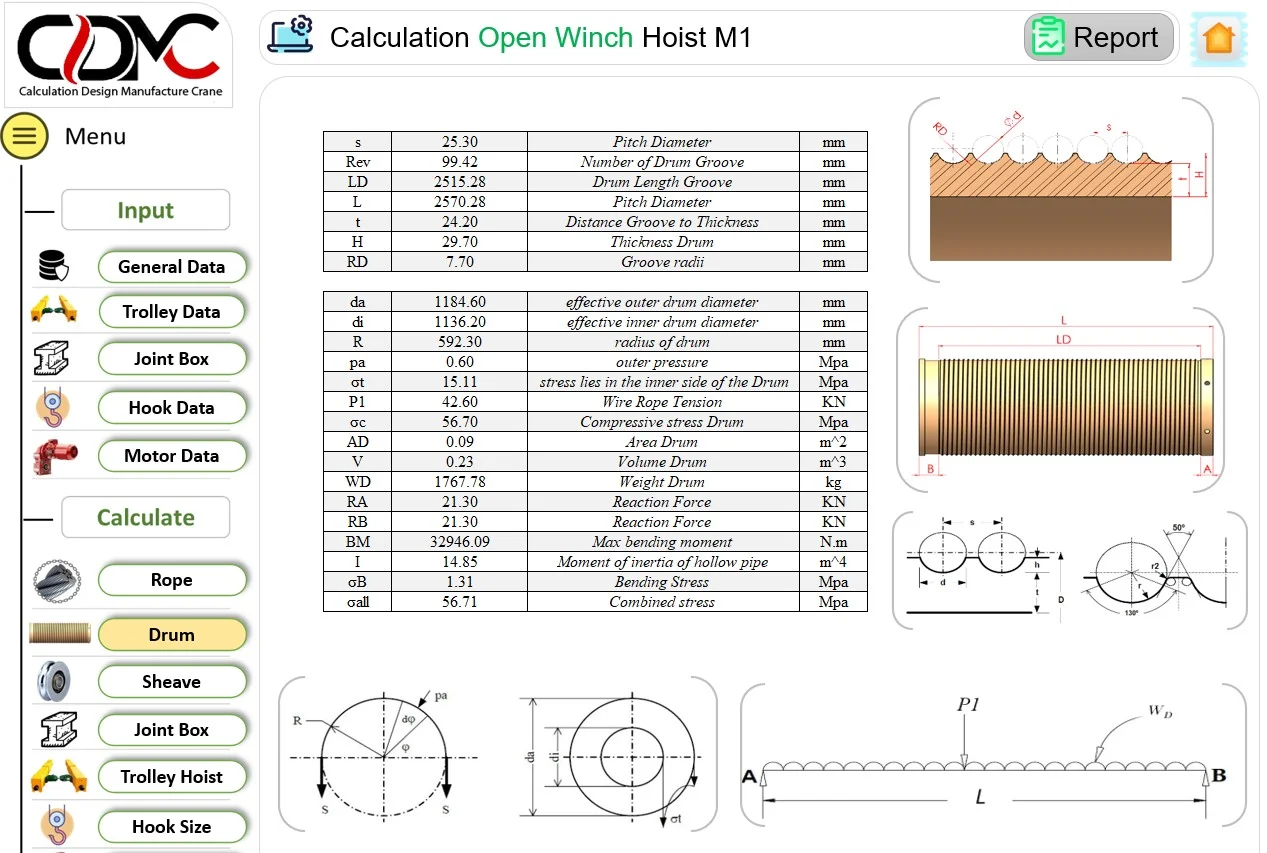Open the Hook Data page
Image resolution: width=1267 pixels, height=853 pixels.
click(172, 408)
